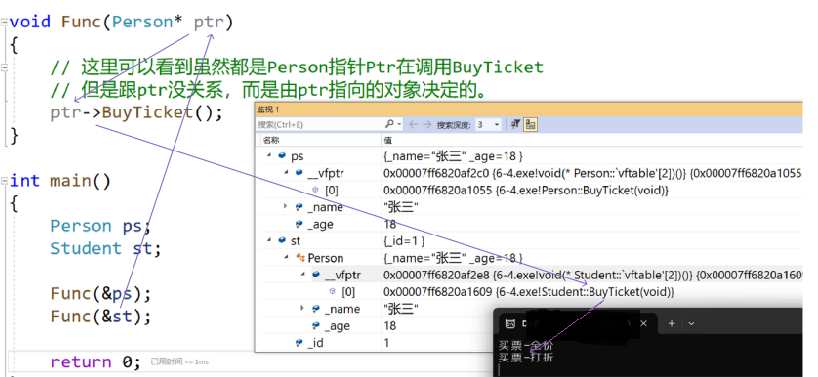Select Person value under st
The width and height of the screenshot is (818, 377).
[453, 258]
